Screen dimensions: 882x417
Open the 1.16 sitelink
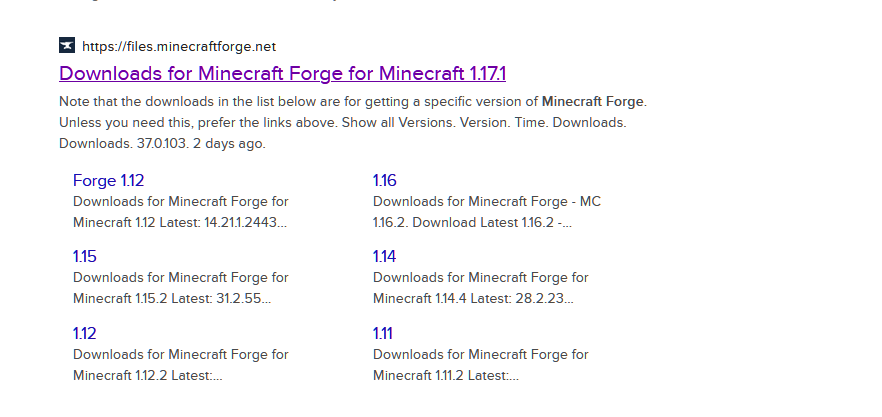(385, 180)
